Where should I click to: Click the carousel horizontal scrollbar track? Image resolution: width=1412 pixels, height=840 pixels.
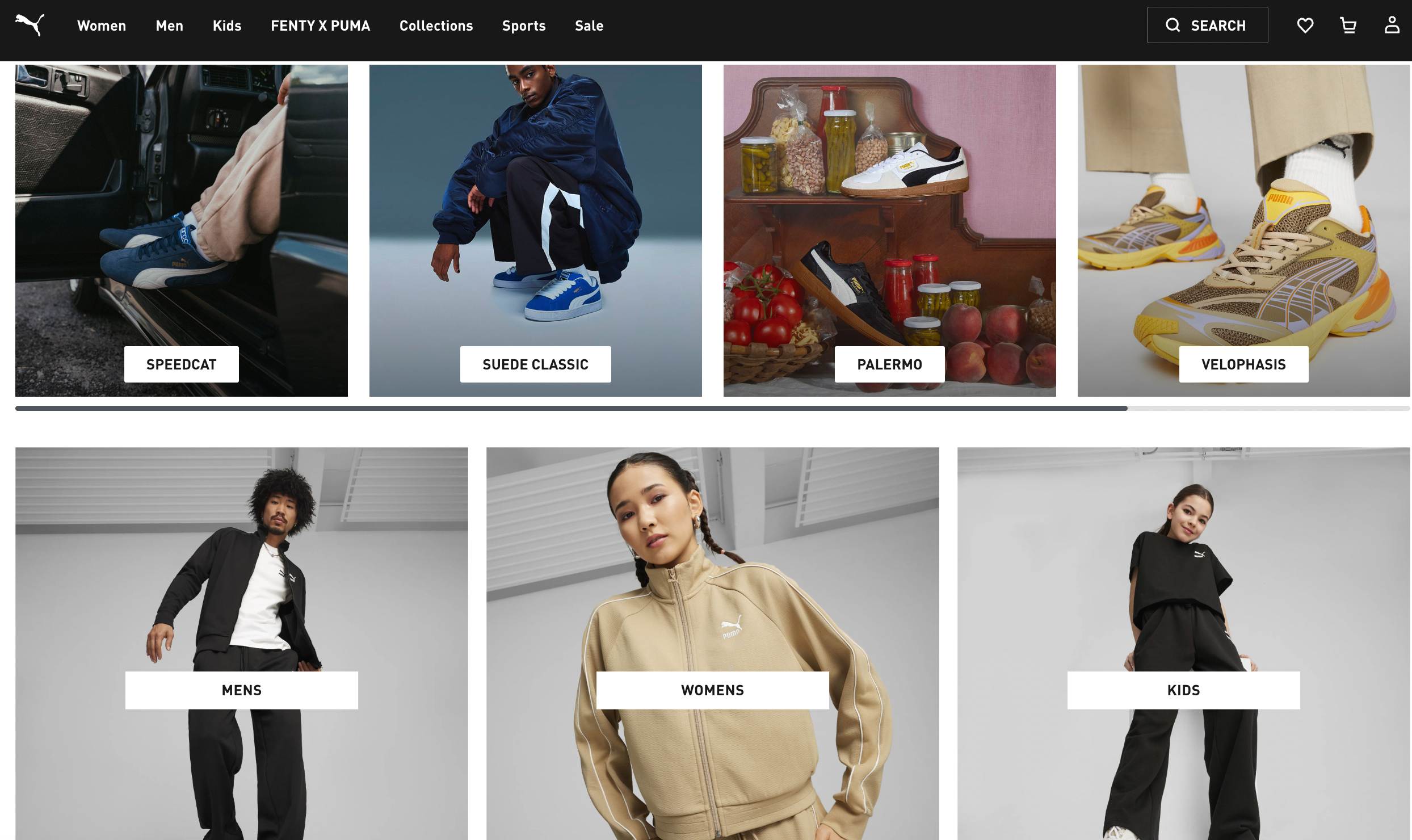713,408
